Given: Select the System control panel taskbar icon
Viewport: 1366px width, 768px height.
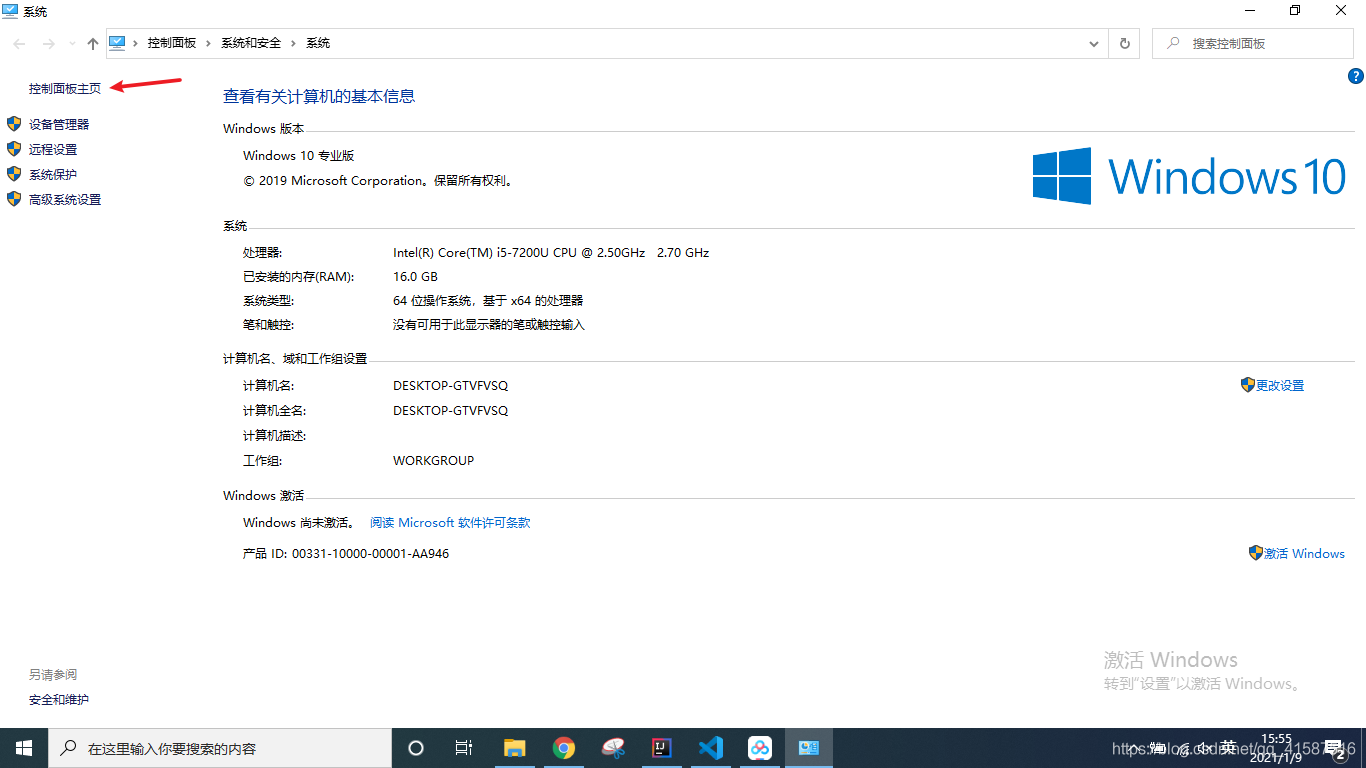Looking at the screenshot, I should (x=809, y=748).
